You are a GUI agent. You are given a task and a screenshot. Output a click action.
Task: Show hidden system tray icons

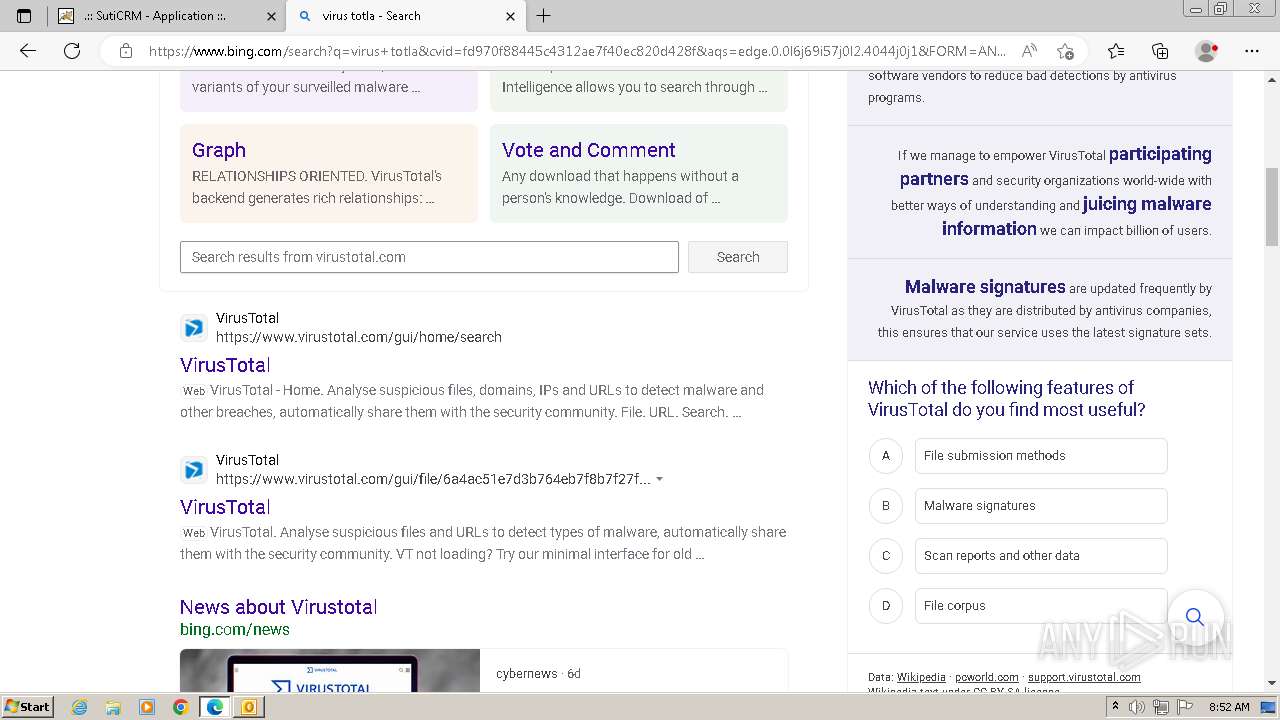(x=1115, y=707)
